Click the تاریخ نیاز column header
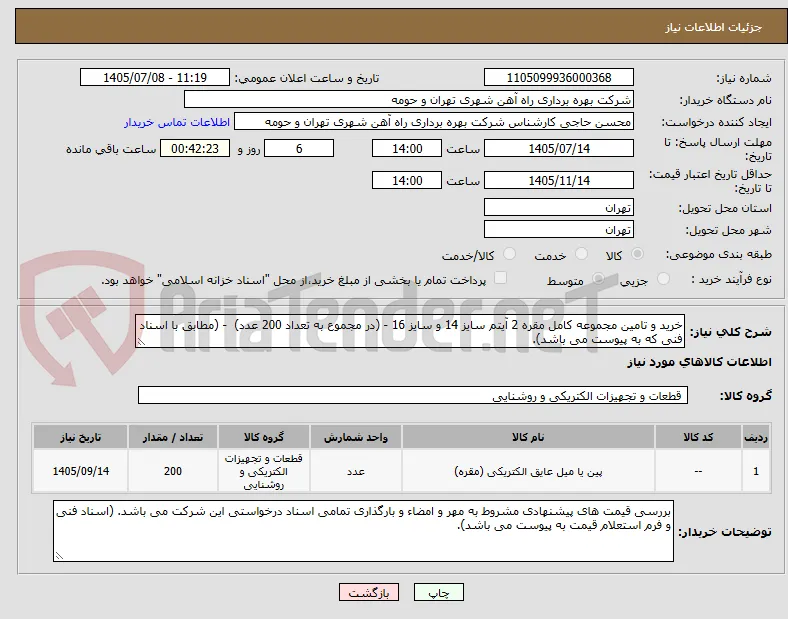Image resolution: width=788 pixels, height=619 pixels. [x=80, y=437]
